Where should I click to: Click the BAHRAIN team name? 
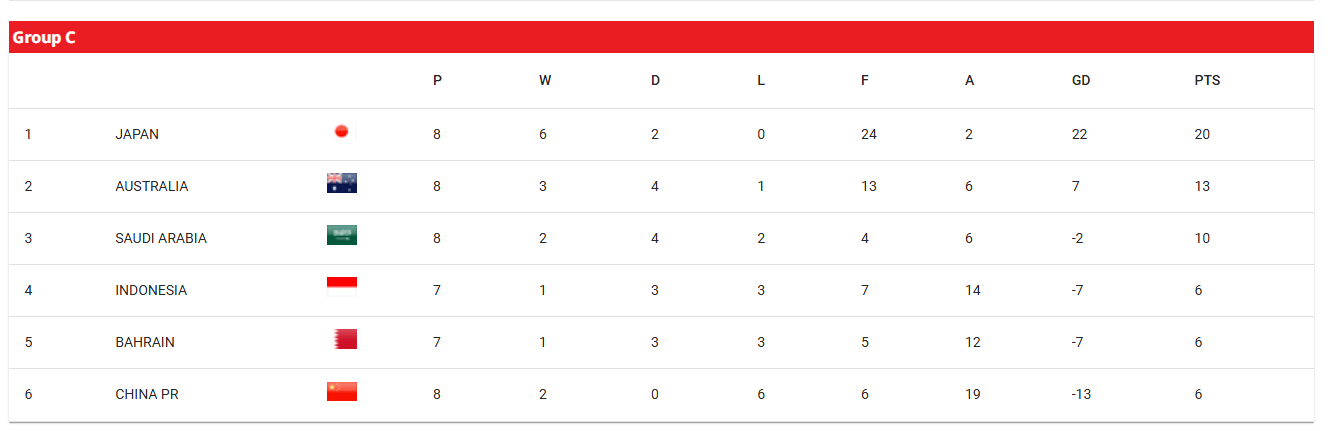click(x=145, y=342)
